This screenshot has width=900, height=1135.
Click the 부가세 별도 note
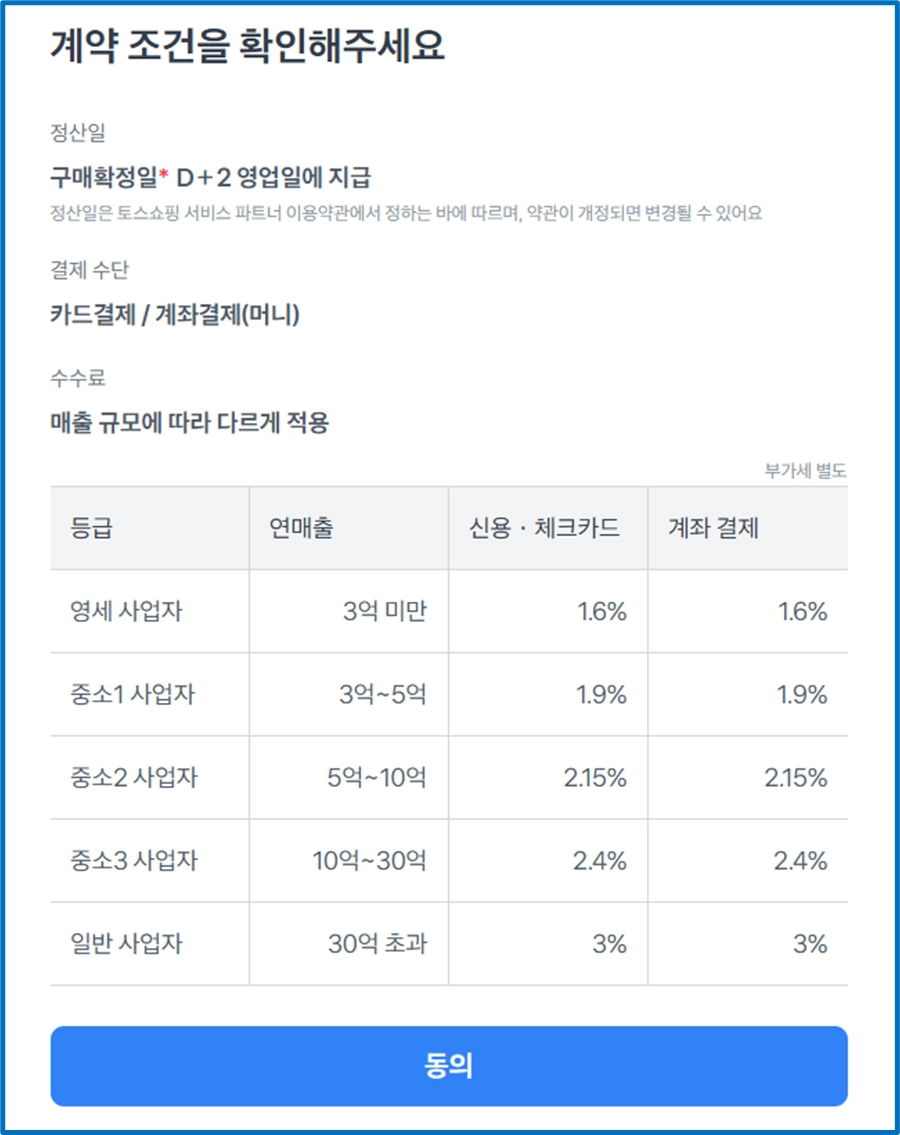point(805,471)
